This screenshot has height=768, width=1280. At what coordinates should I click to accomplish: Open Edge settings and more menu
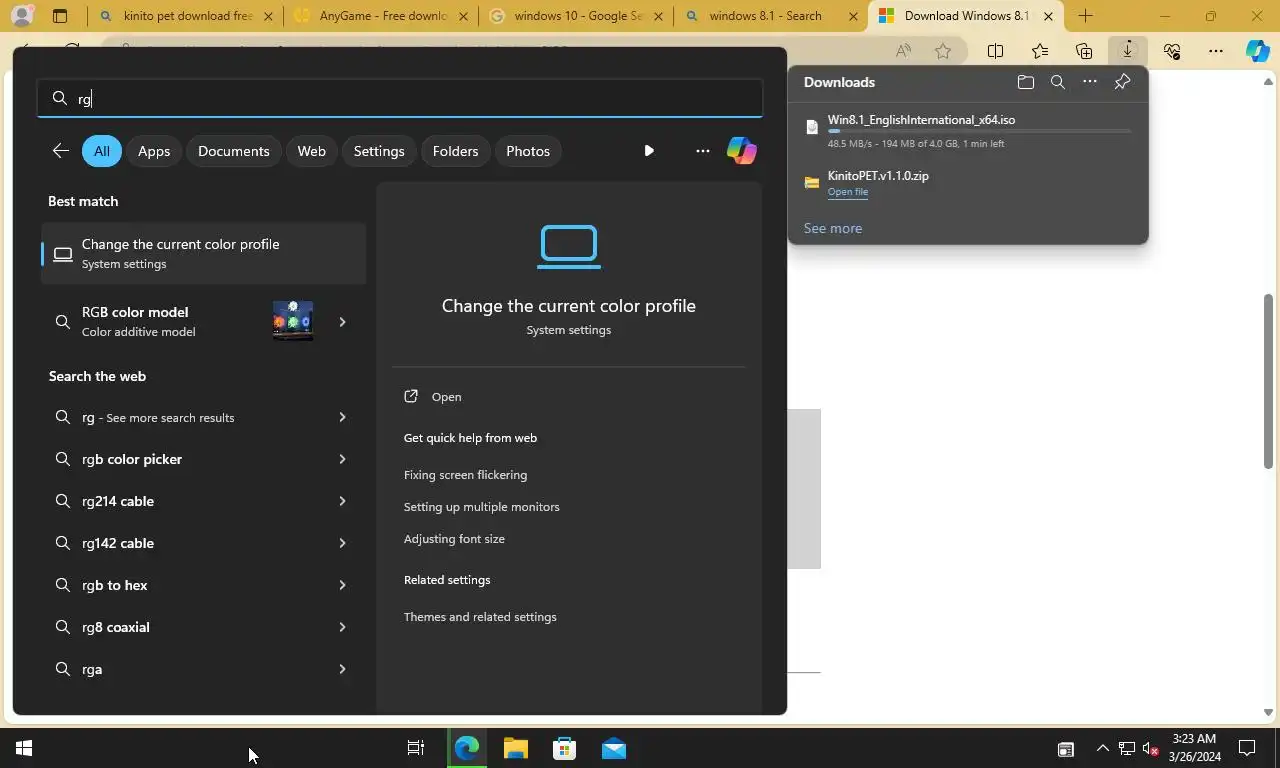pos(1215,50)
